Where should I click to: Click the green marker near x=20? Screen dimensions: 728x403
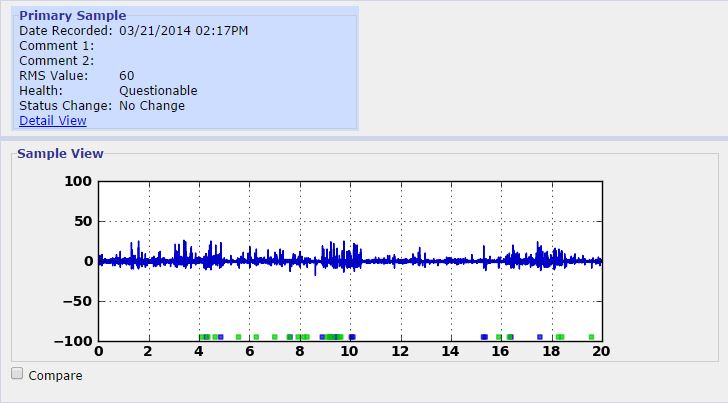pos(591,337)
